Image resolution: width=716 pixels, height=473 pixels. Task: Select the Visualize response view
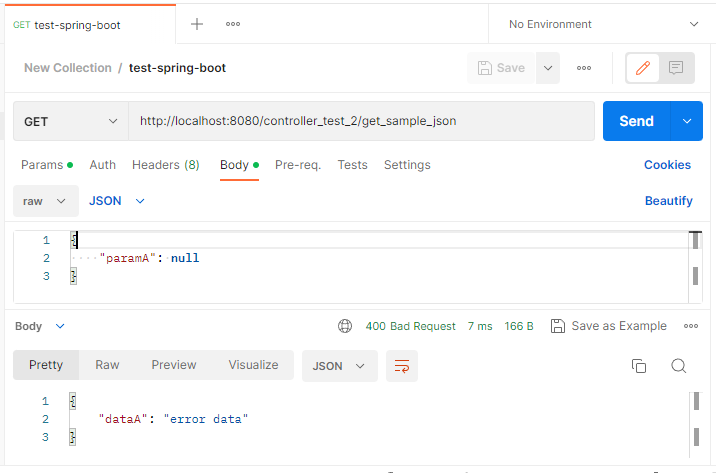click(253, 365)
